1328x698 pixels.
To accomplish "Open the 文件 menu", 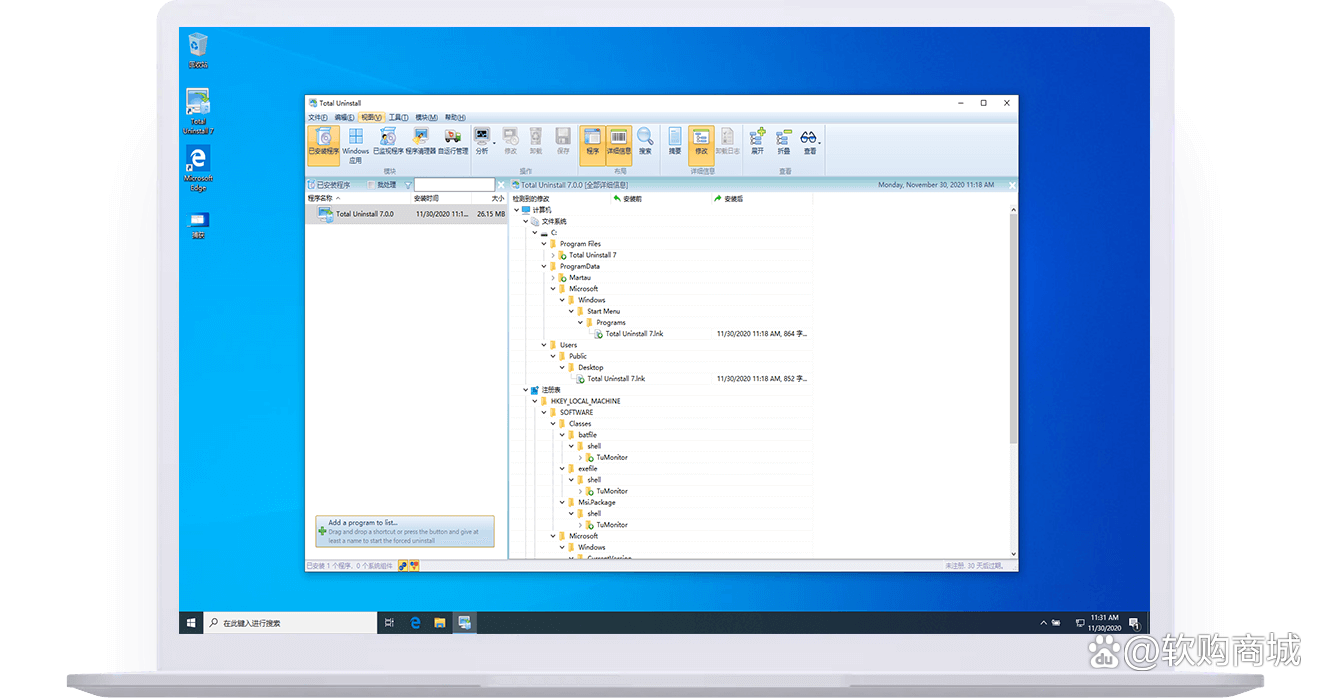I will 318,117.
